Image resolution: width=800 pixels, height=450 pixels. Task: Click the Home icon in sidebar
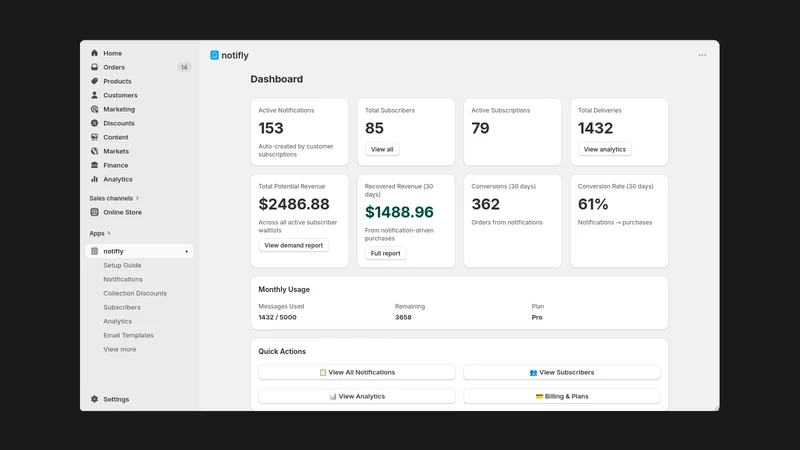coord(94,53)
